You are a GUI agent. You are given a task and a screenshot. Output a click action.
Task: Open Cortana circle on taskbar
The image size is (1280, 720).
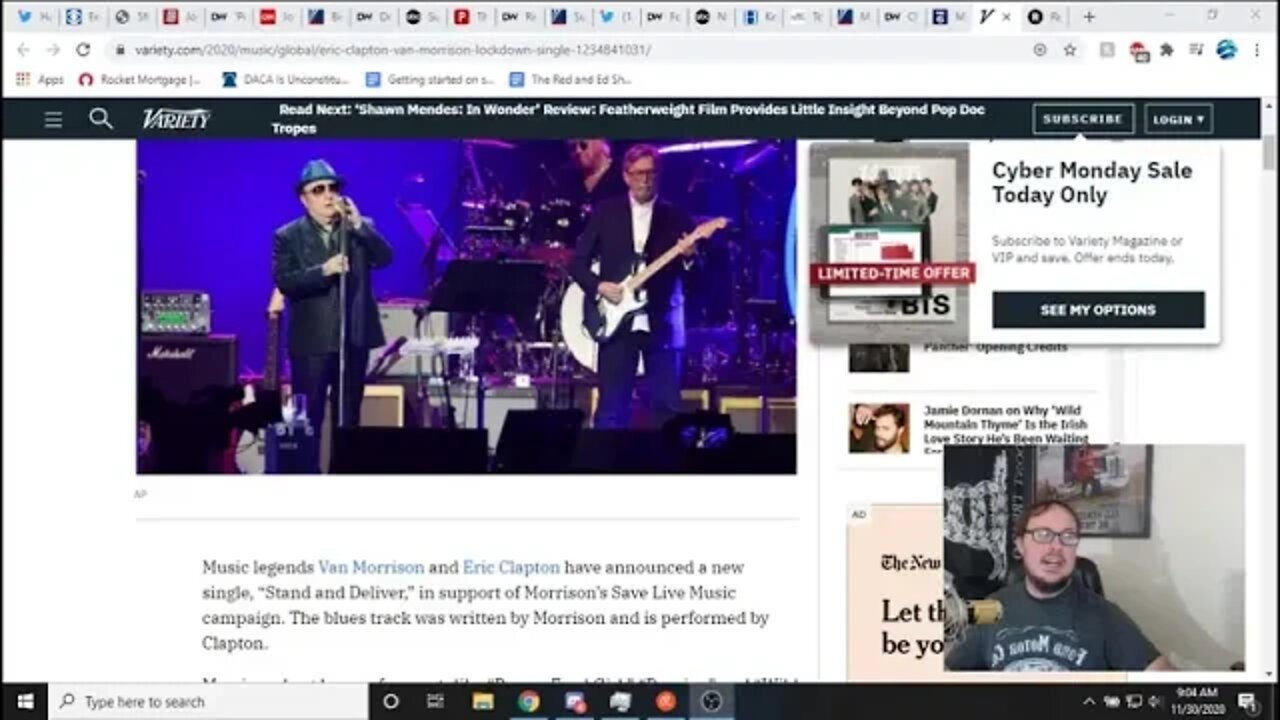(x=391, y=701)
